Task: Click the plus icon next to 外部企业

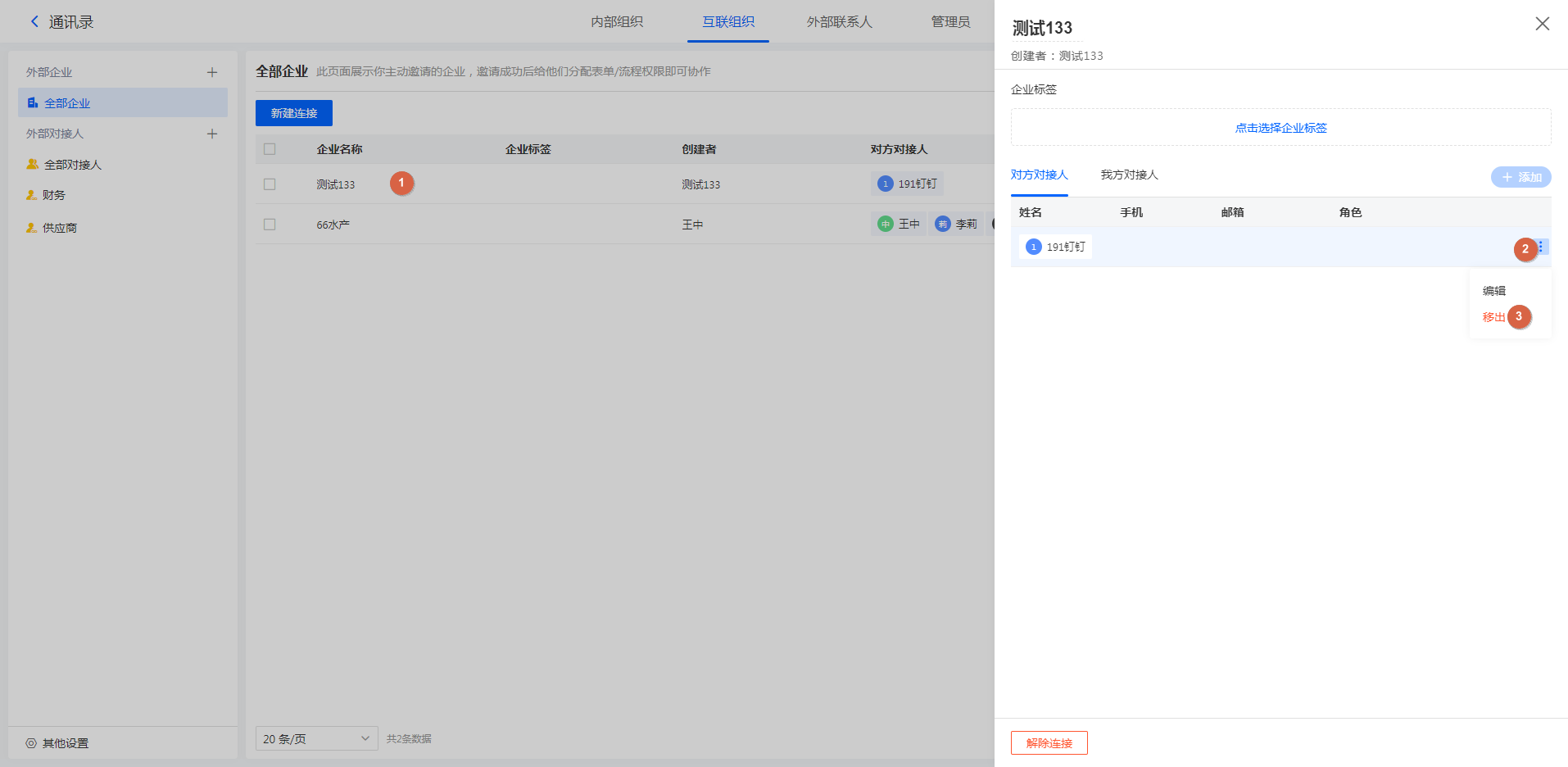Action: pyautogui.click(x=212, y=72)
